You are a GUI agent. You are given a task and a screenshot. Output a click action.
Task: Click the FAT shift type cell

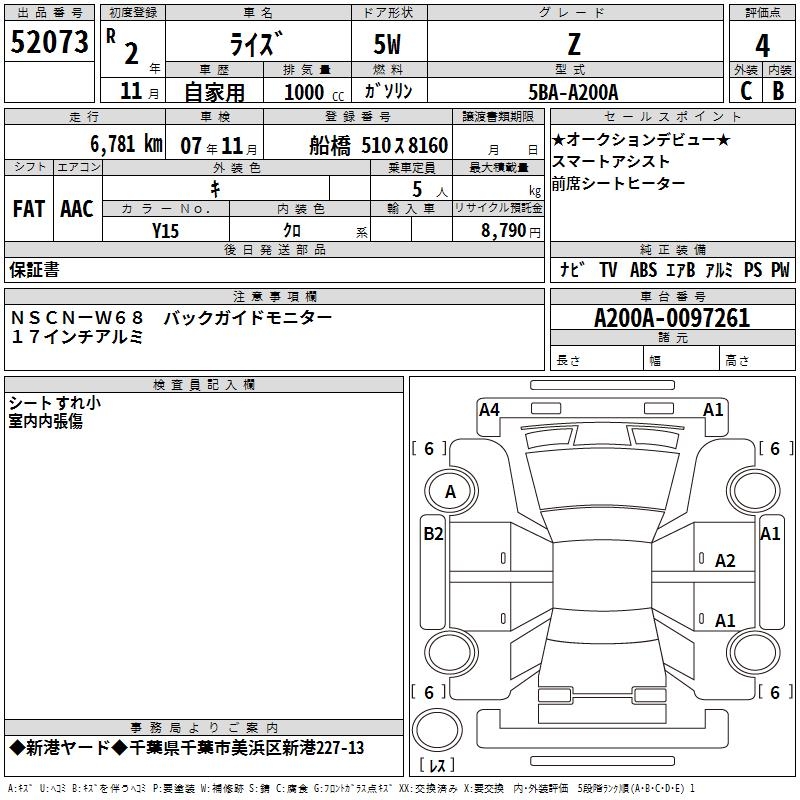[29, 208]
